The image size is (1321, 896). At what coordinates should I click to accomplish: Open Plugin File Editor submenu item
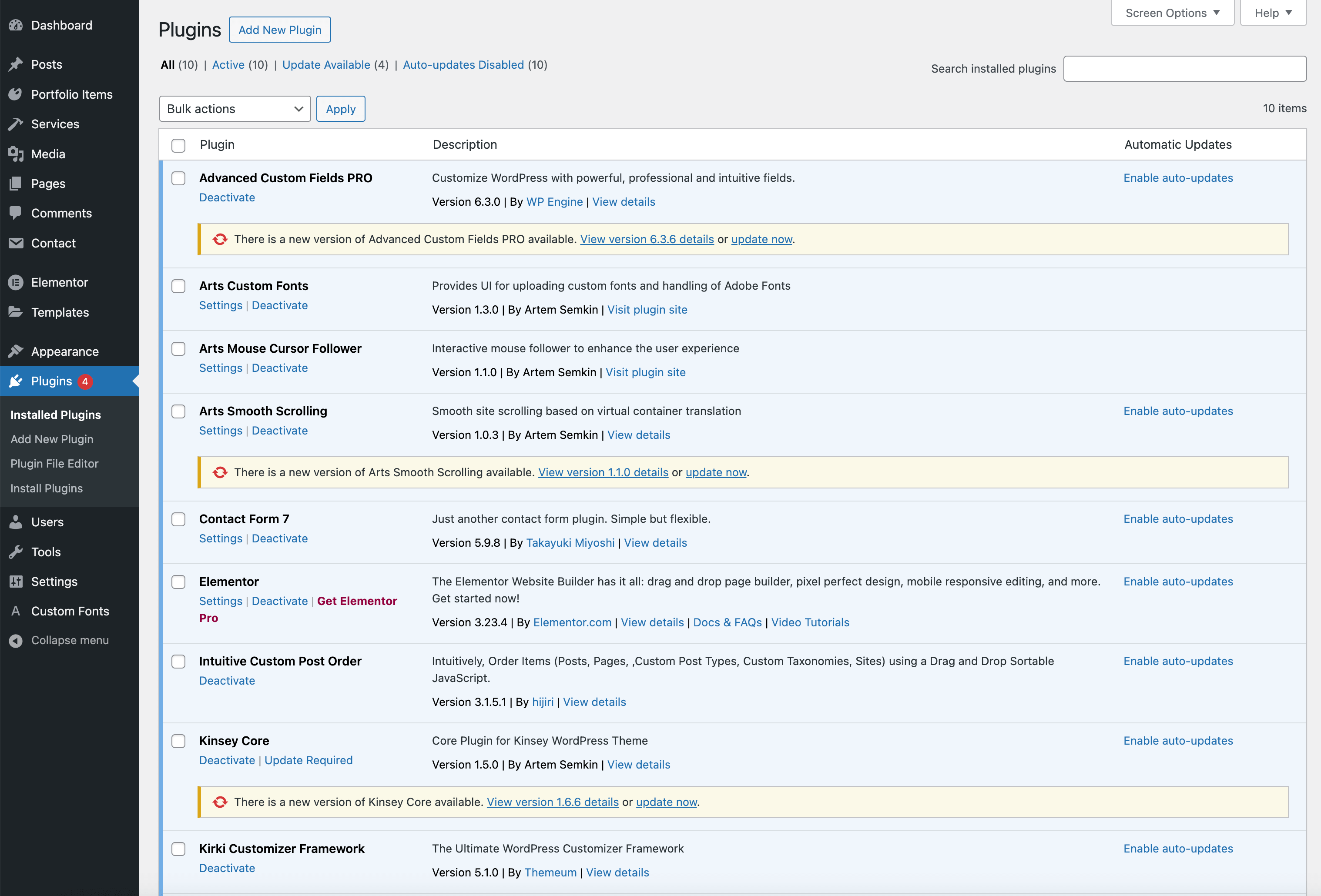click(x=54, y=464)
